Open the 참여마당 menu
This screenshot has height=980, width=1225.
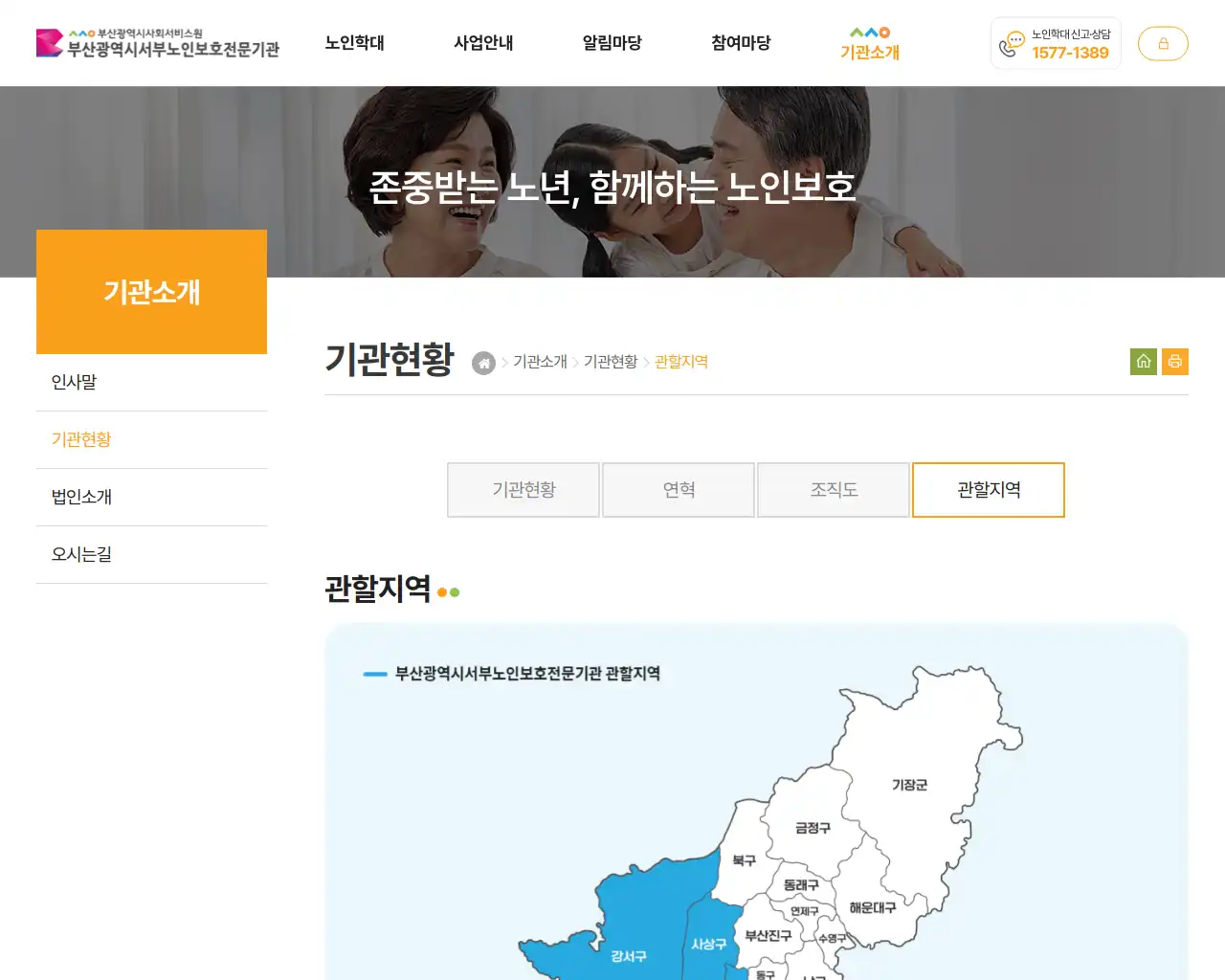[x=739, y=43]
